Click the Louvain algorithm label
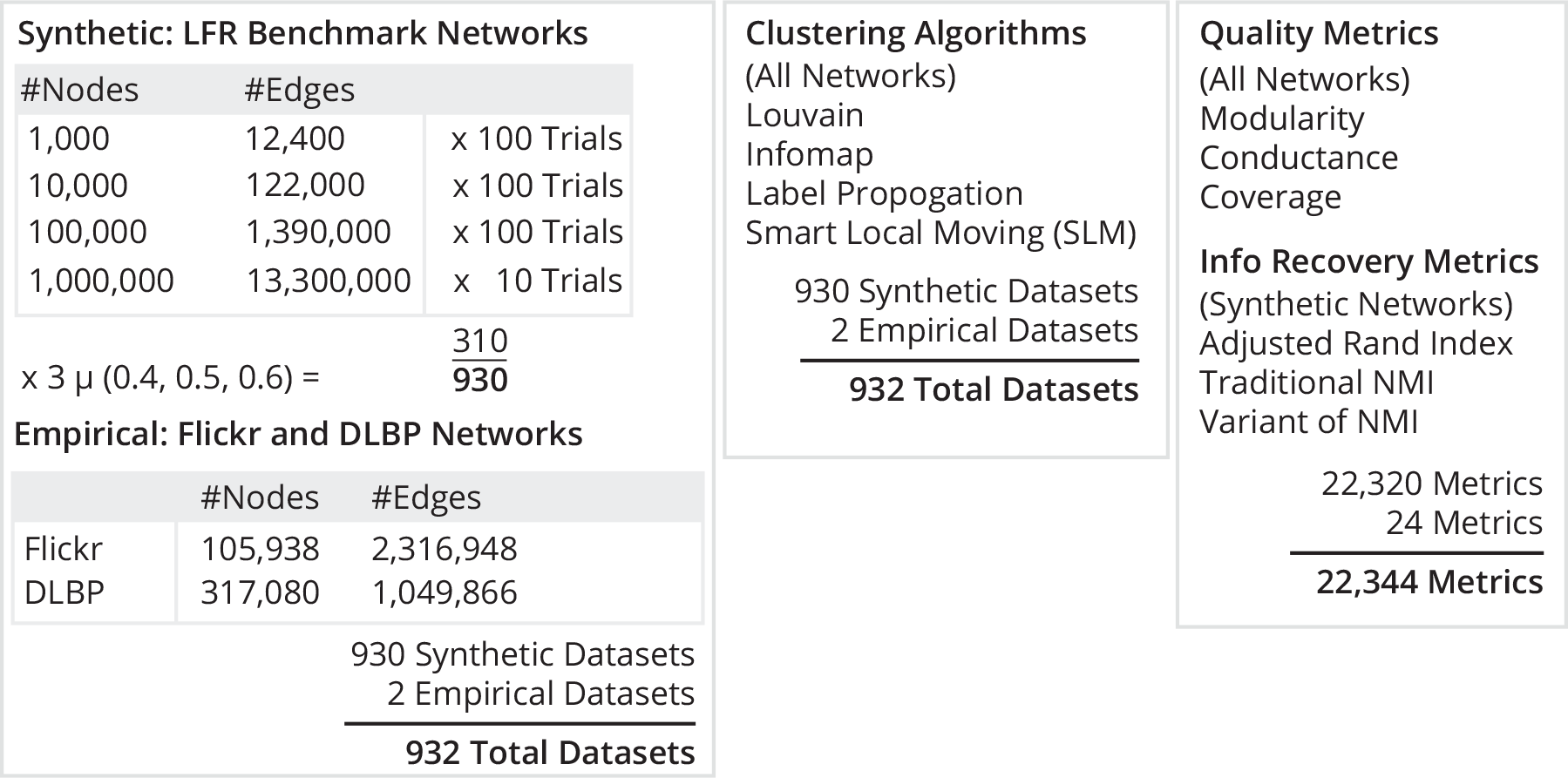This screenshot has height=778, width=1568. tap(804, 116)
